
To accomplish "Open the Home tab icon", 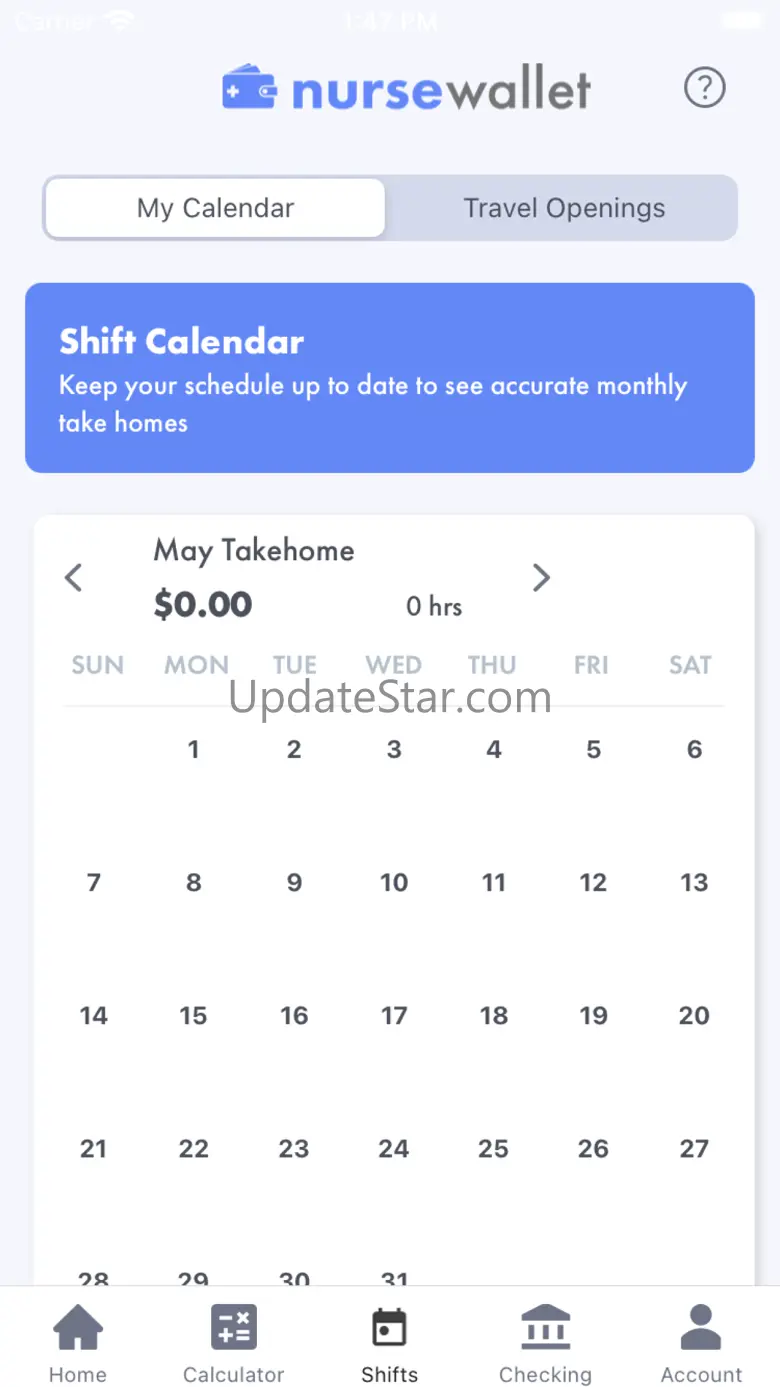I will coord(78,1328).
